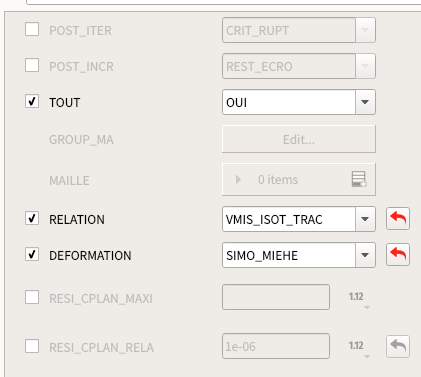Click the RESI_CPLAN_MAXI input field
The width and height of the screenshot is (421, 377).
click(276, 297)
